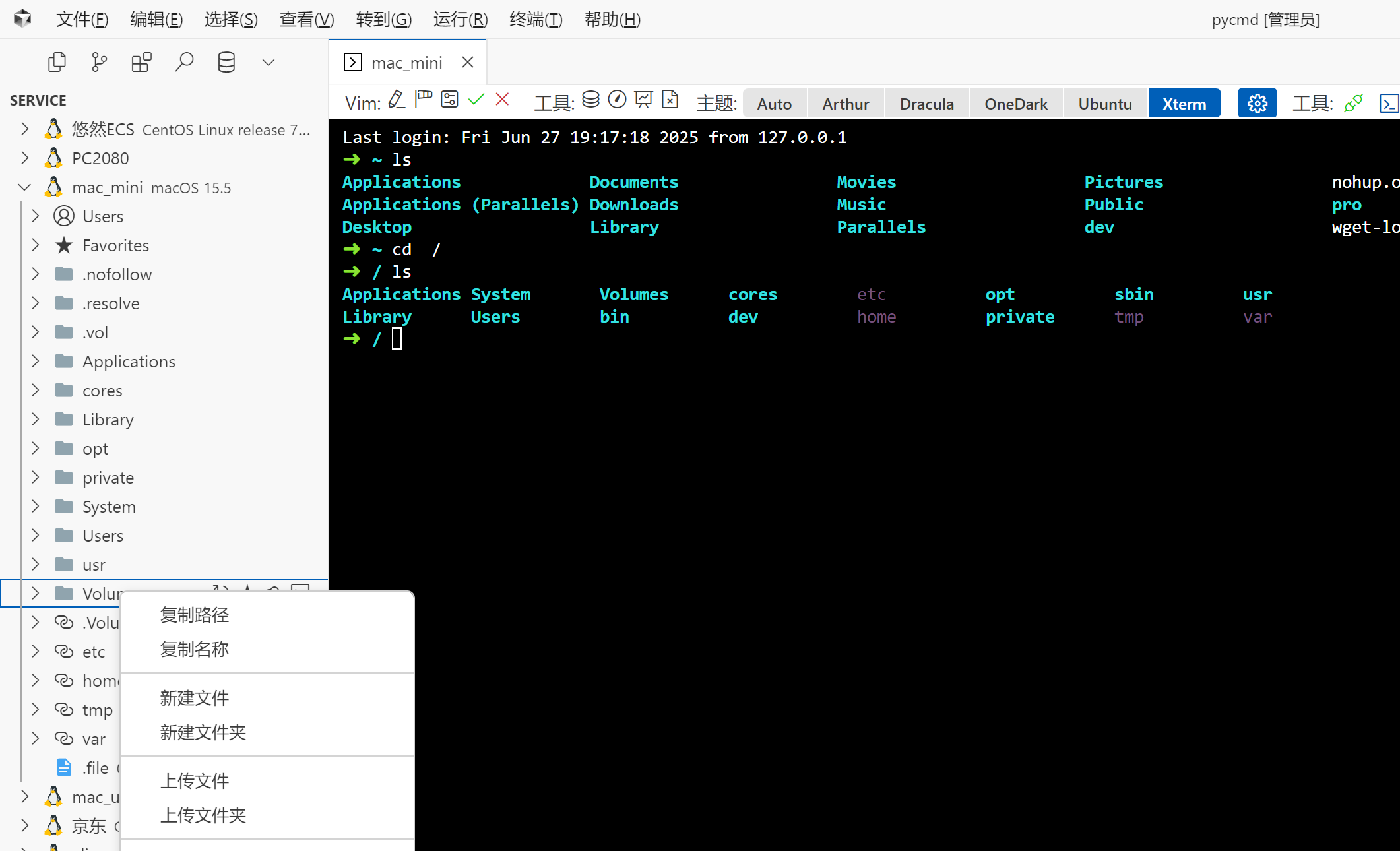
Task: Click the source control branch icon
Action: point(99,63)
